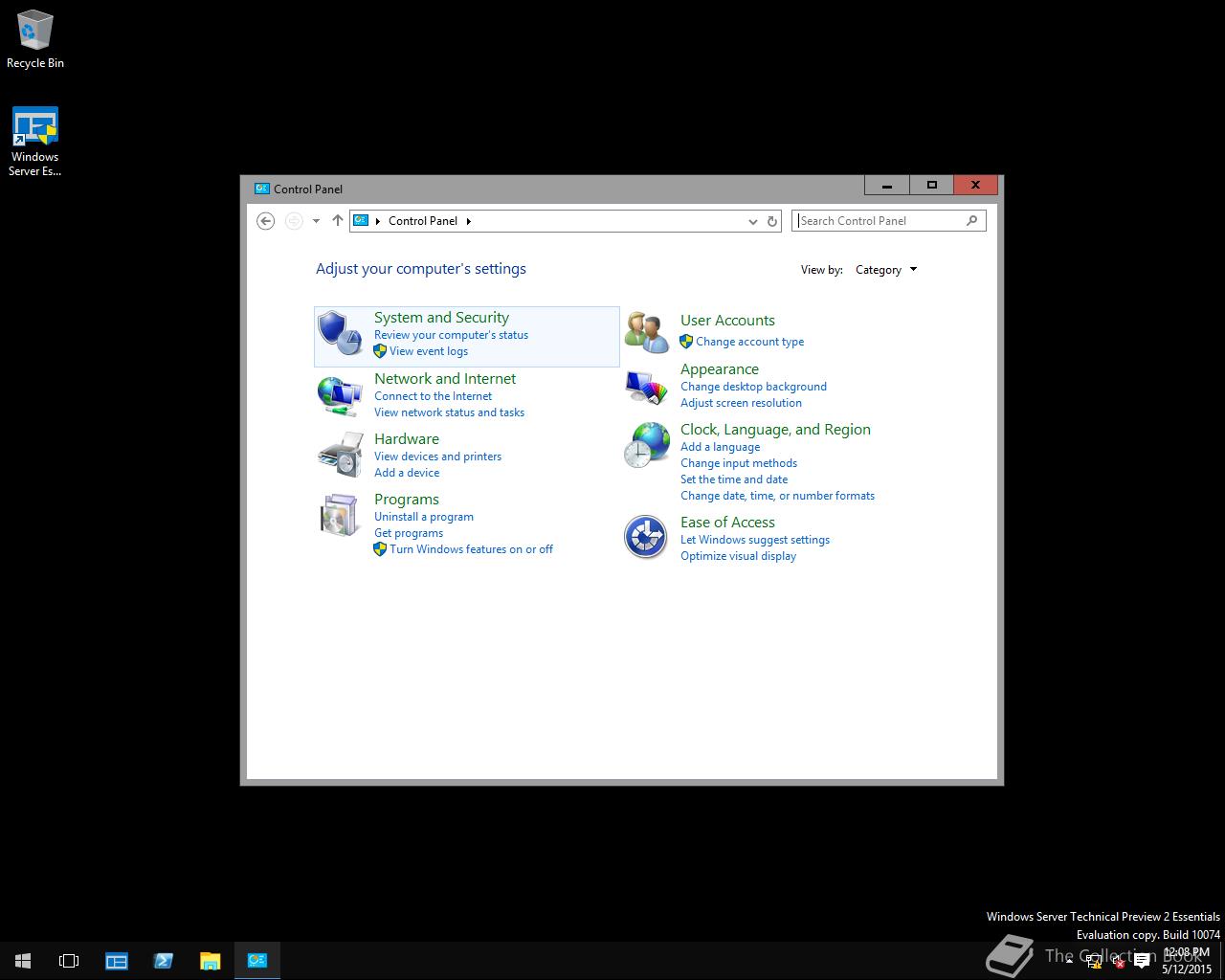Click the Control Panel breadcrumb

tap(423, 221)
